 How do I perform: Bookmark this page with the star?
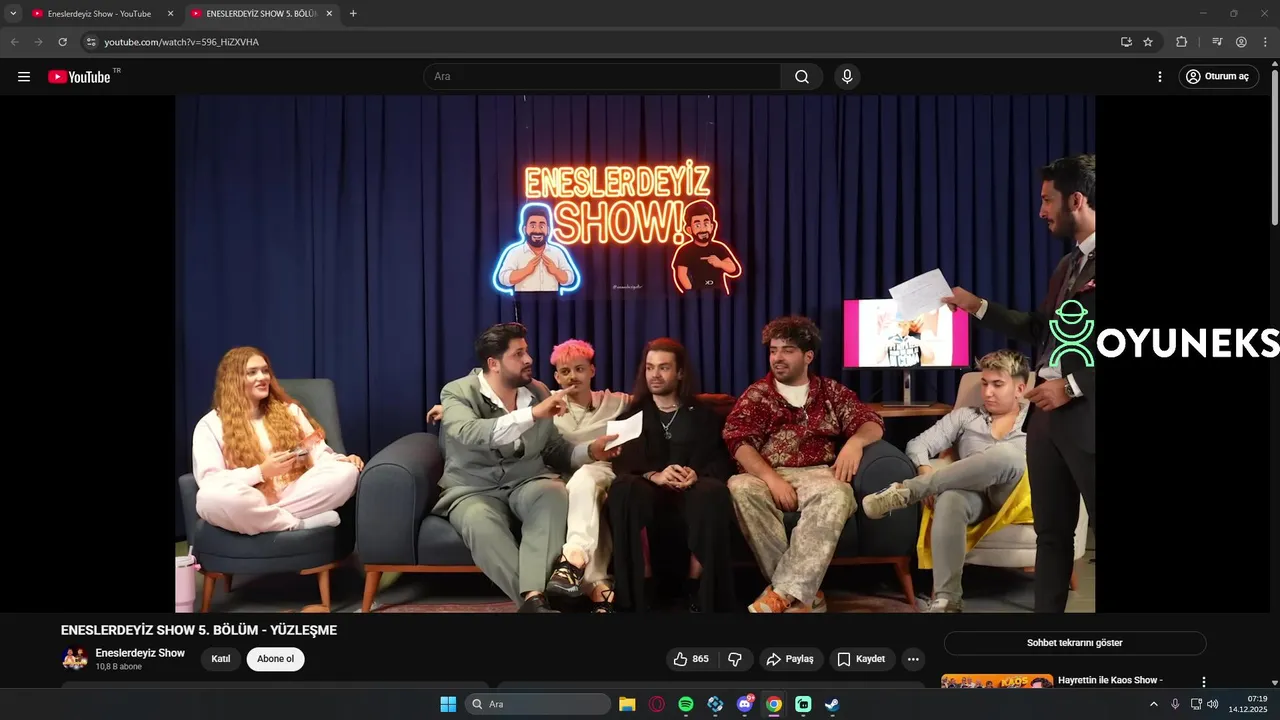pyautogui.click(x=1148, y=42)
